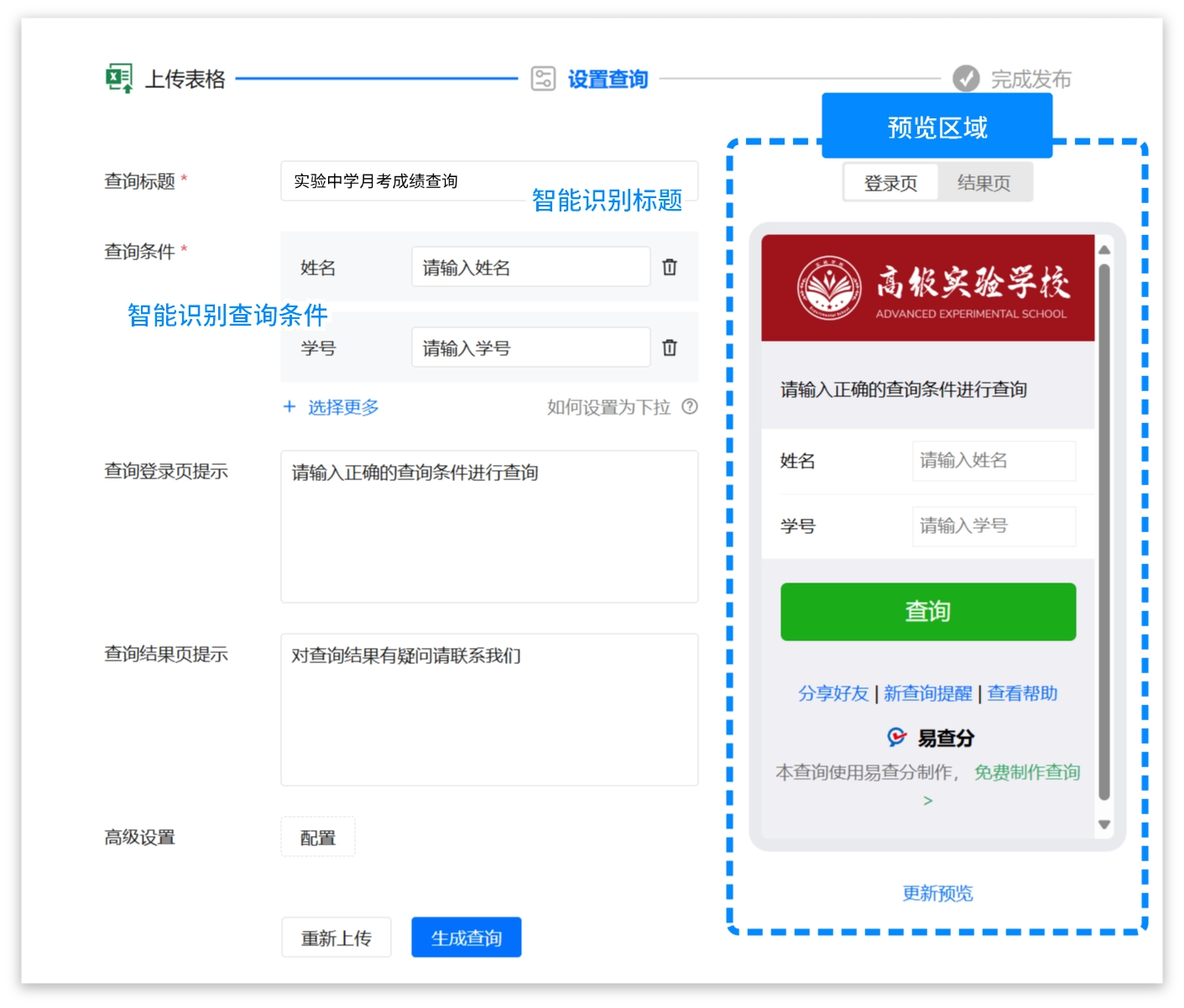Image resolution: width=1184 pixels, height=1008 pixels.
Task: Switch to the 结果页 tab
Action: pyautogui.click(x=986, y=180)
